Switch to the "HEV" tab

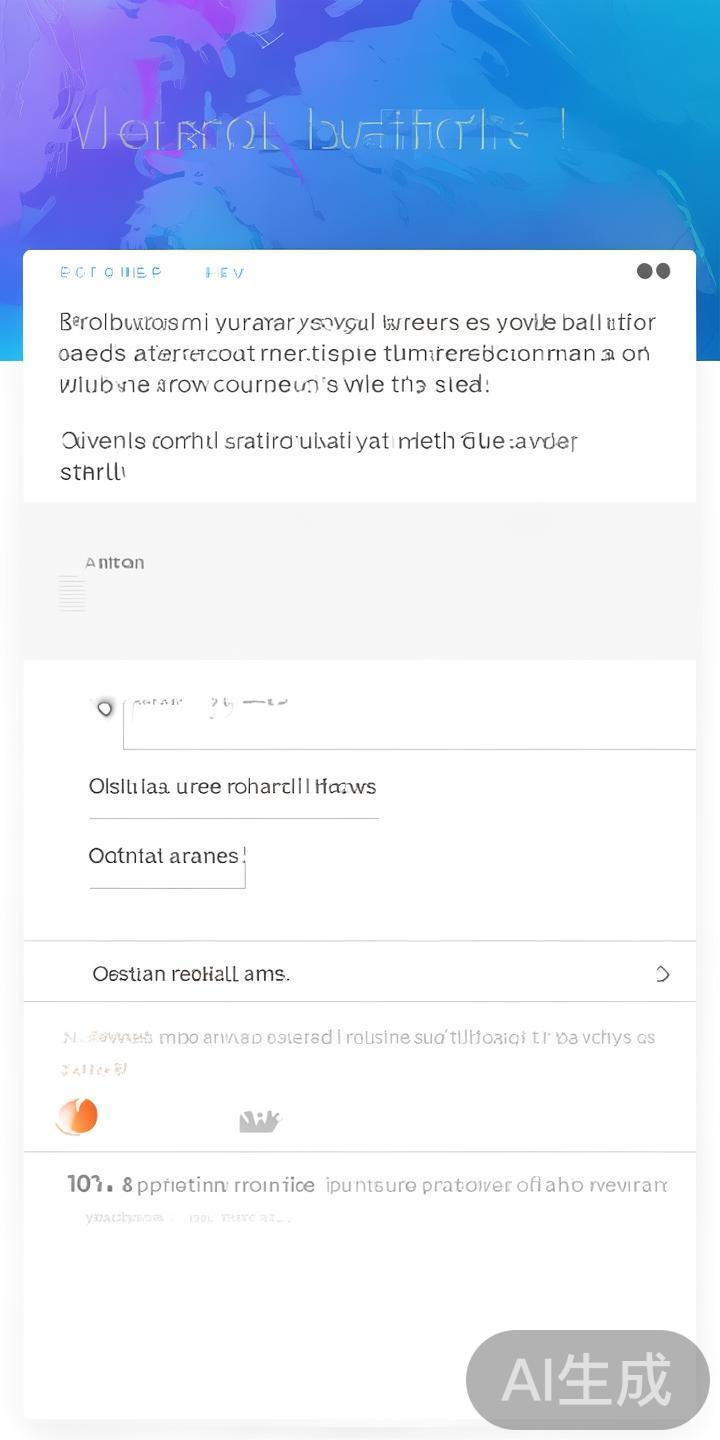tap(225, 272)
